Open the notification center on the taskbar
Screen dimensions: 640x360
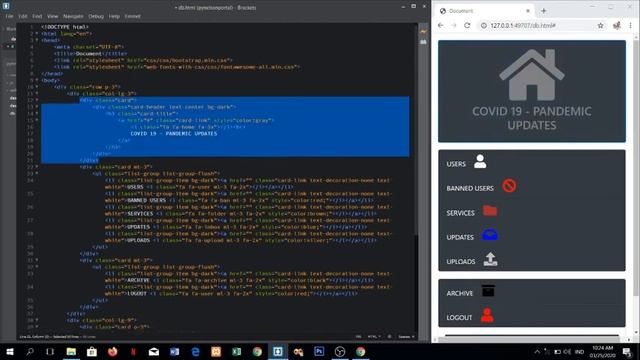pyautogui.click(x=627, y=351)
